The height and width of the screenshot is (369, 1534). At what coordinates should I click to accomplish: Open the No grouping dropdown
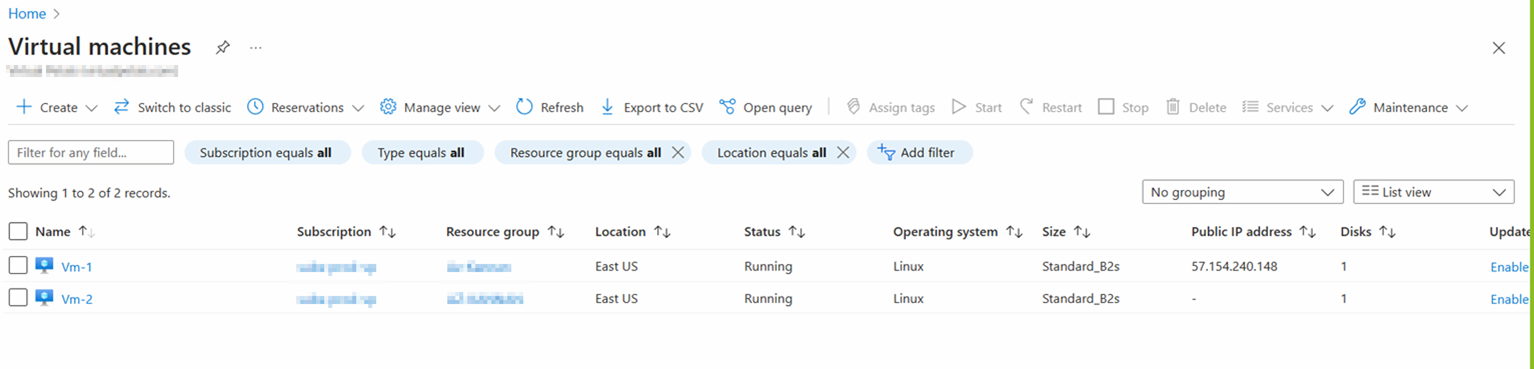point(1243,192)
